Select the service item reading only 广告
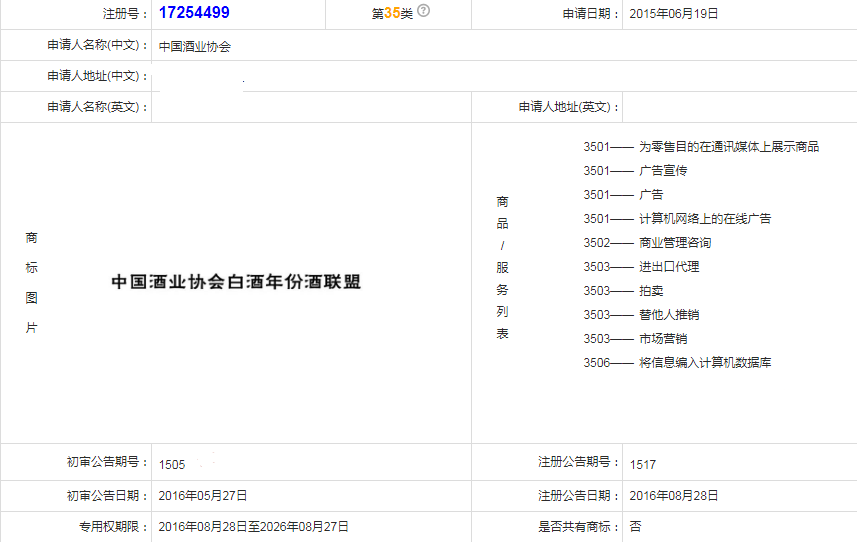The height and width of the screenshot is (542, 857). click(x=651, y=195)
